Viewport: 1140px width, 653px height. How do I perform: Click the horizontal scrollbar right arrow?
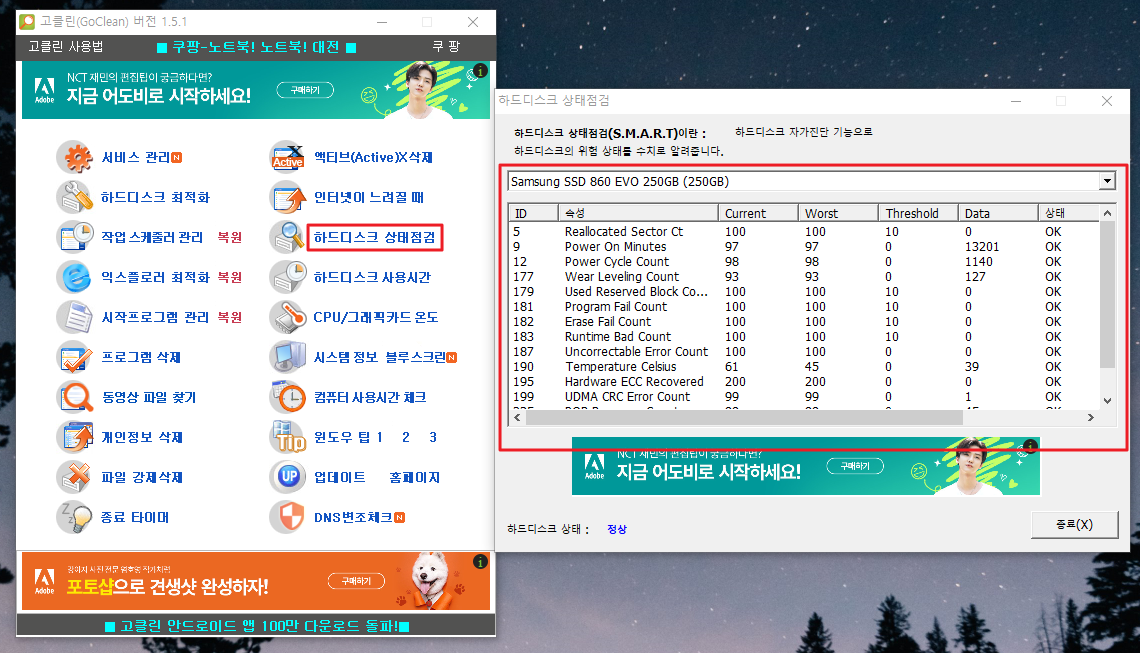[1091, 417]
